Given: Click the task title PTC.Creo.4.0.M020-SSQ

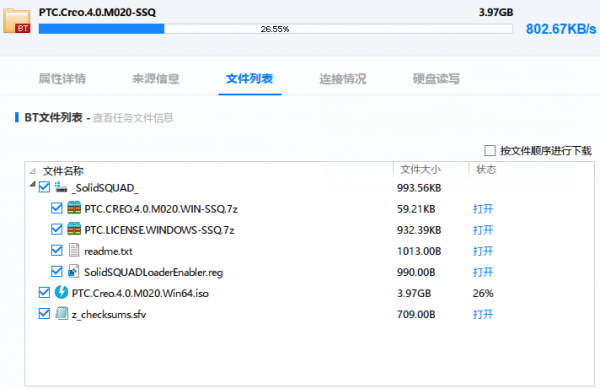Looking at the screenshot, I should point(97,12).
